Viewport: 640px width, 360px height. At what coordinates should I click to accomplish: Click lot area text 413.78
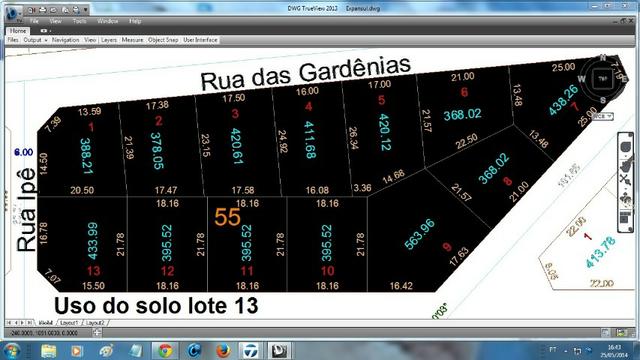pos(601,252)
